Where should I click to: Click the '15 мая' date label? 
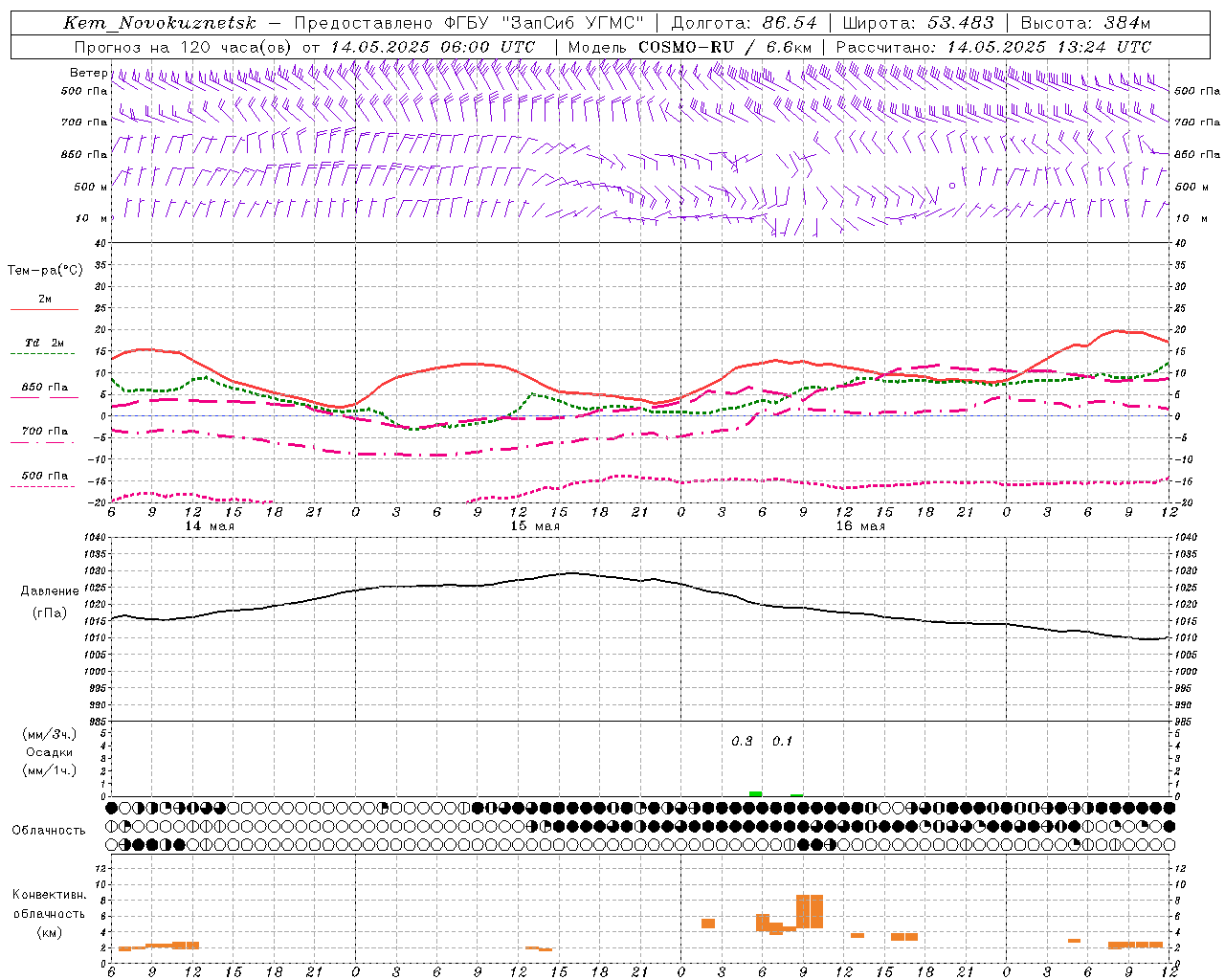(x=535, y=526)
